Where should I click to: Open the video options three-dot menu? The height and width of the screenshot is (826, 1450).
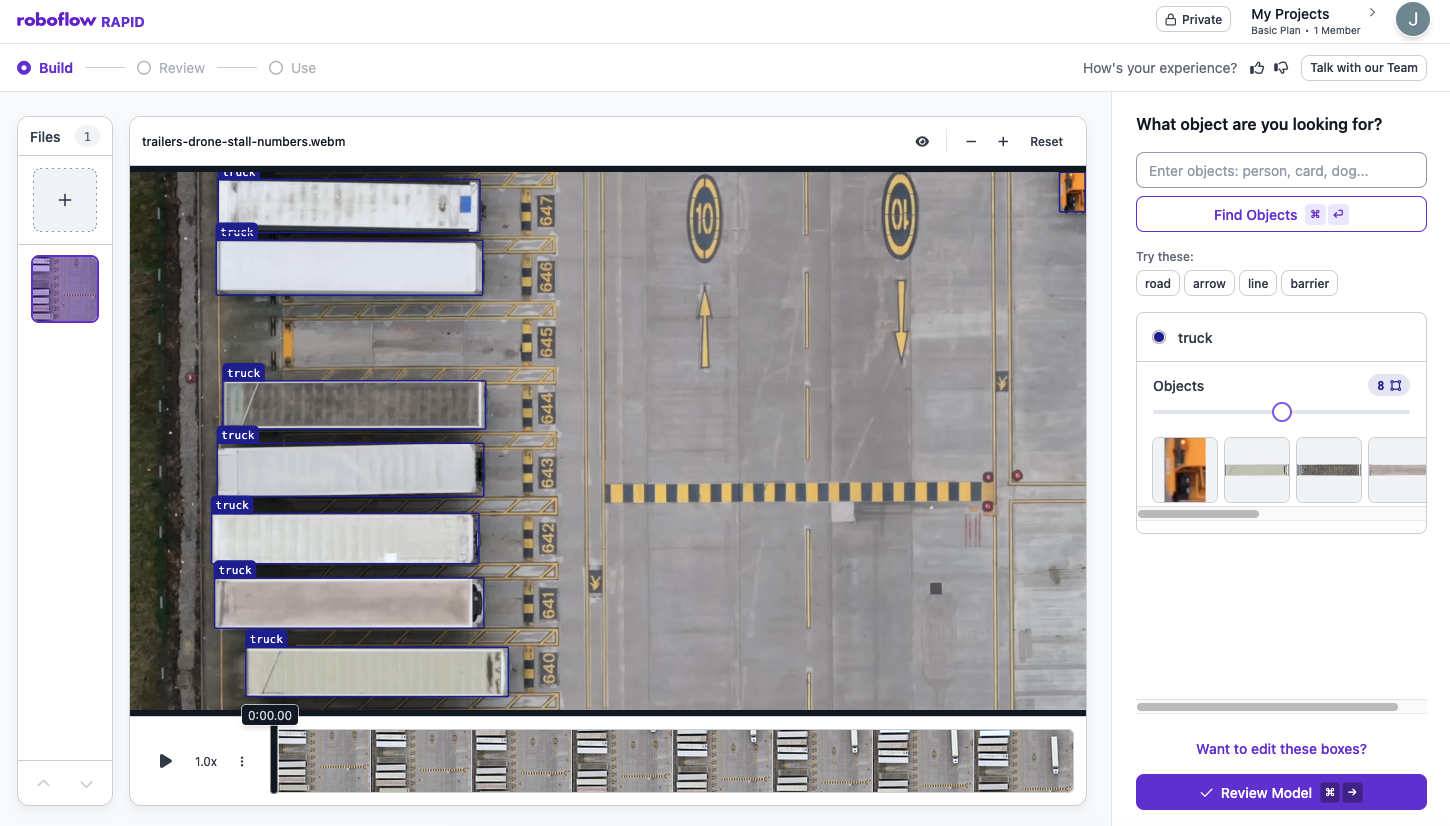pos(242,761)
